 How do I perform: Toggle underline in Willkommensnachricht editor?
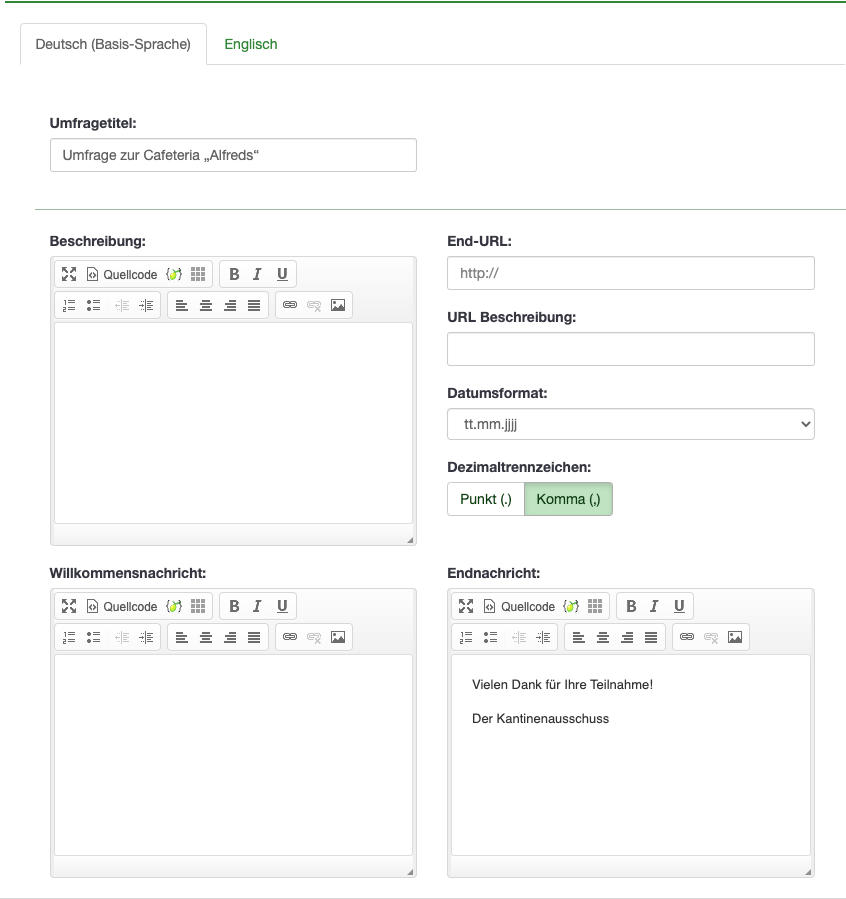click(x=282, y=606)
